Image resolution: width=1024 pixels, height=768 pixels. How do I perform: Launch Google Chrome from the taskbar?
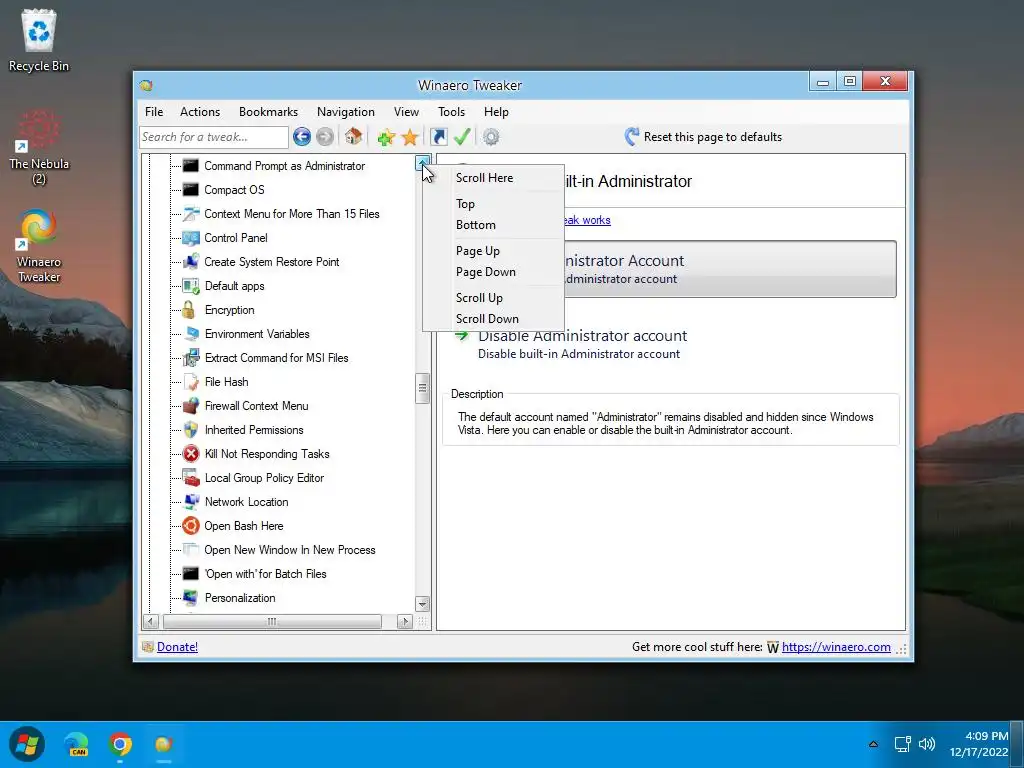(120, 744)
